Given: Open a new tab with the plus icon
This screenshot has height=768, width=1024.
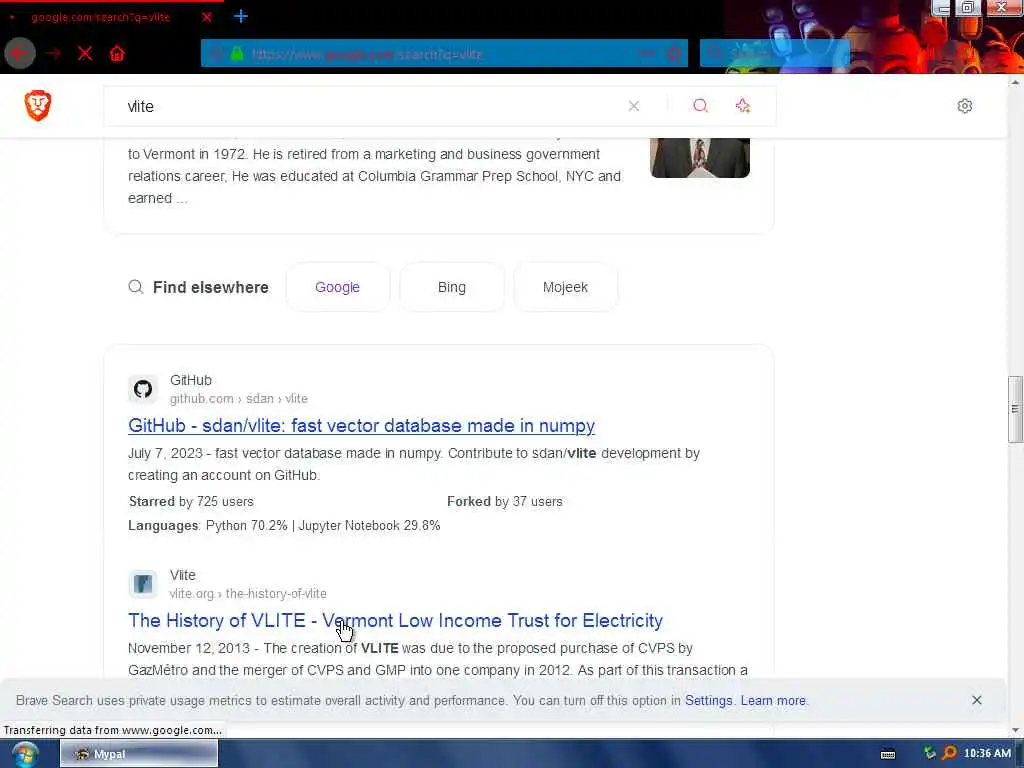Looking at the screenshot, I should coord(241,16).
